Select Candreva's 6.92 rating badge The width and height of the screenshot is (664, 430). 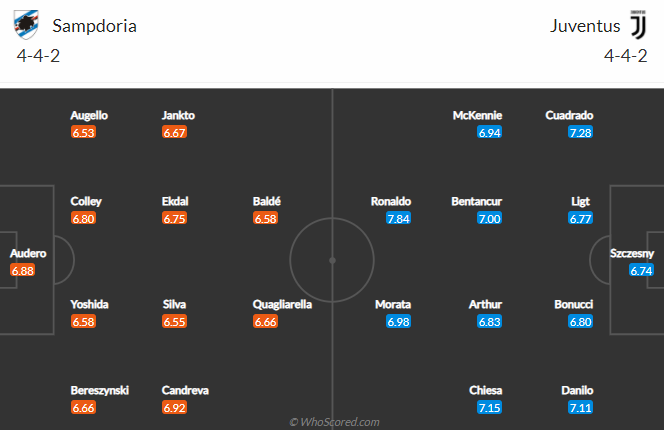point(174,408)
